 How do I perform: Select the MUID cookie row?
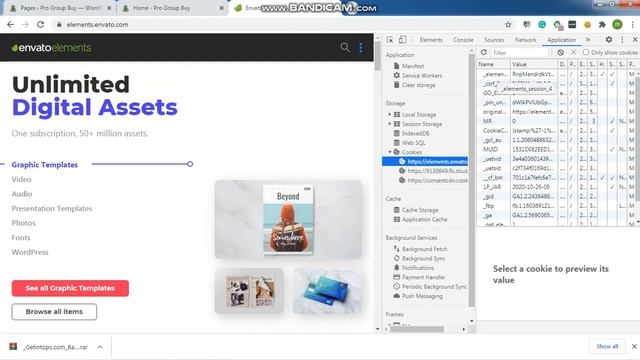pyautogui.click(x=556, y=149)
